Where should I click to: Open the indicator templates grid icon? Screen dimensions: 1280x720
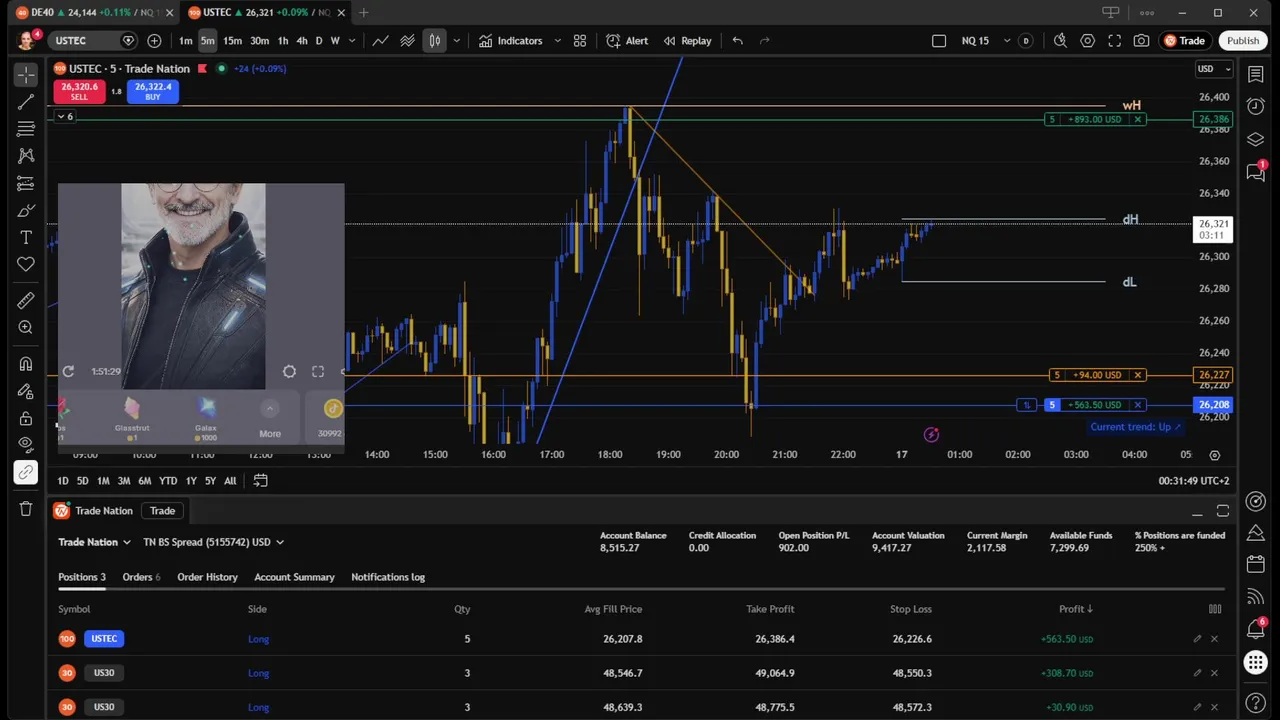coord(580,41)
